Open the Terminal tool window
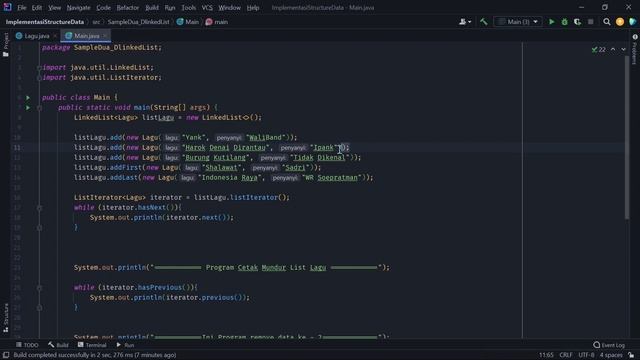This screenshot has width=640, height=360. point(92,345)
